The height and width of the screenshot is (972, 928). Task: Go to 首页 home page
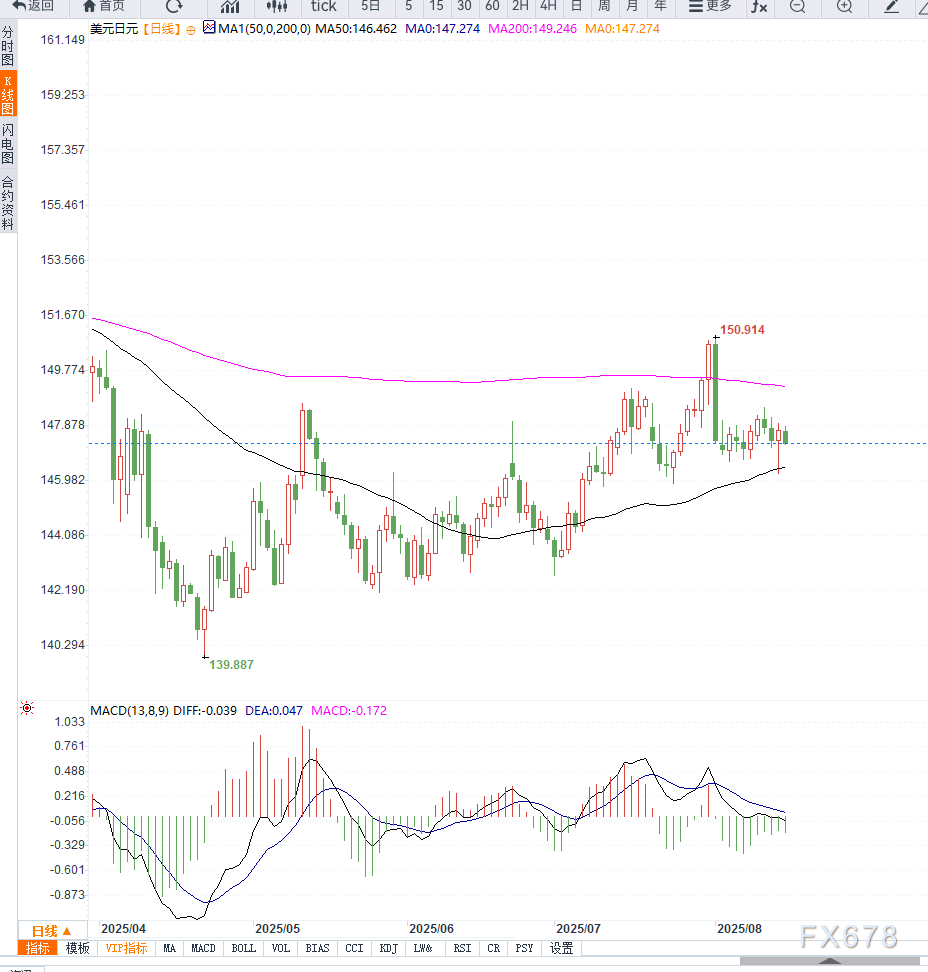coord(104,6)
